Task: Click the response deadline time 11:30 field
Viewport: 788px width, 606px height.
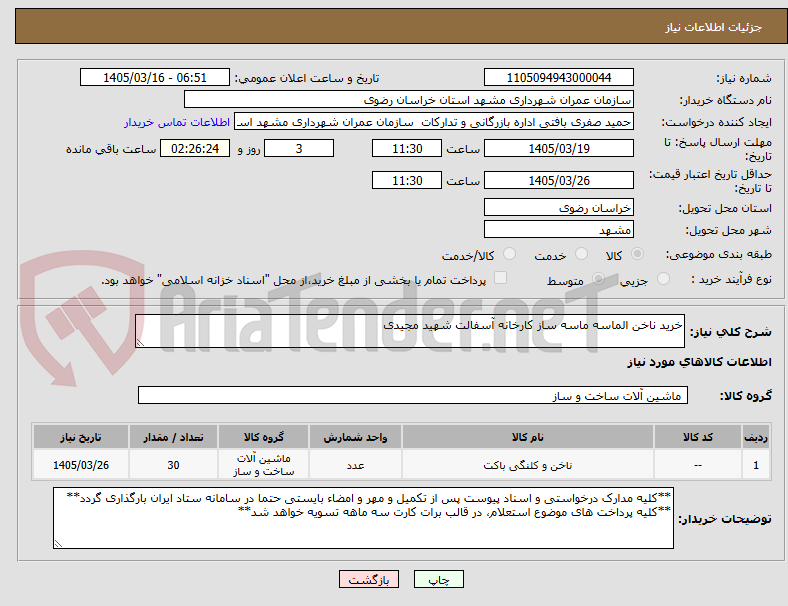Action: tap(407, 149)
